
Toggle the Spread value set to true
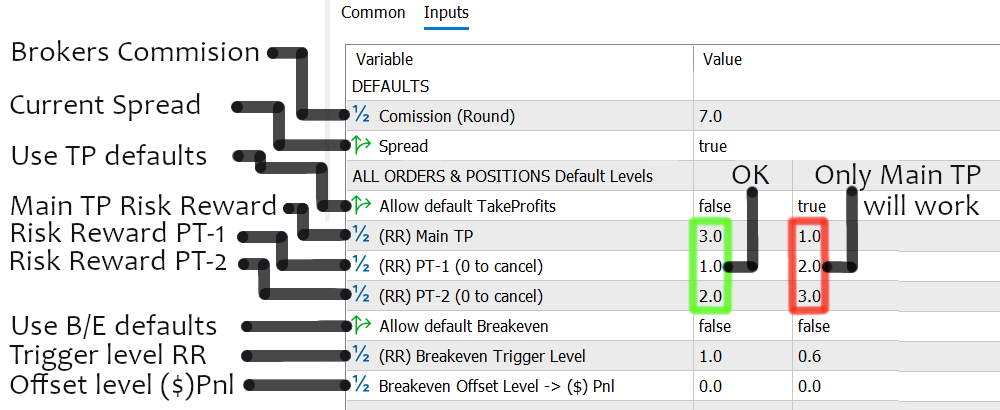713,146
